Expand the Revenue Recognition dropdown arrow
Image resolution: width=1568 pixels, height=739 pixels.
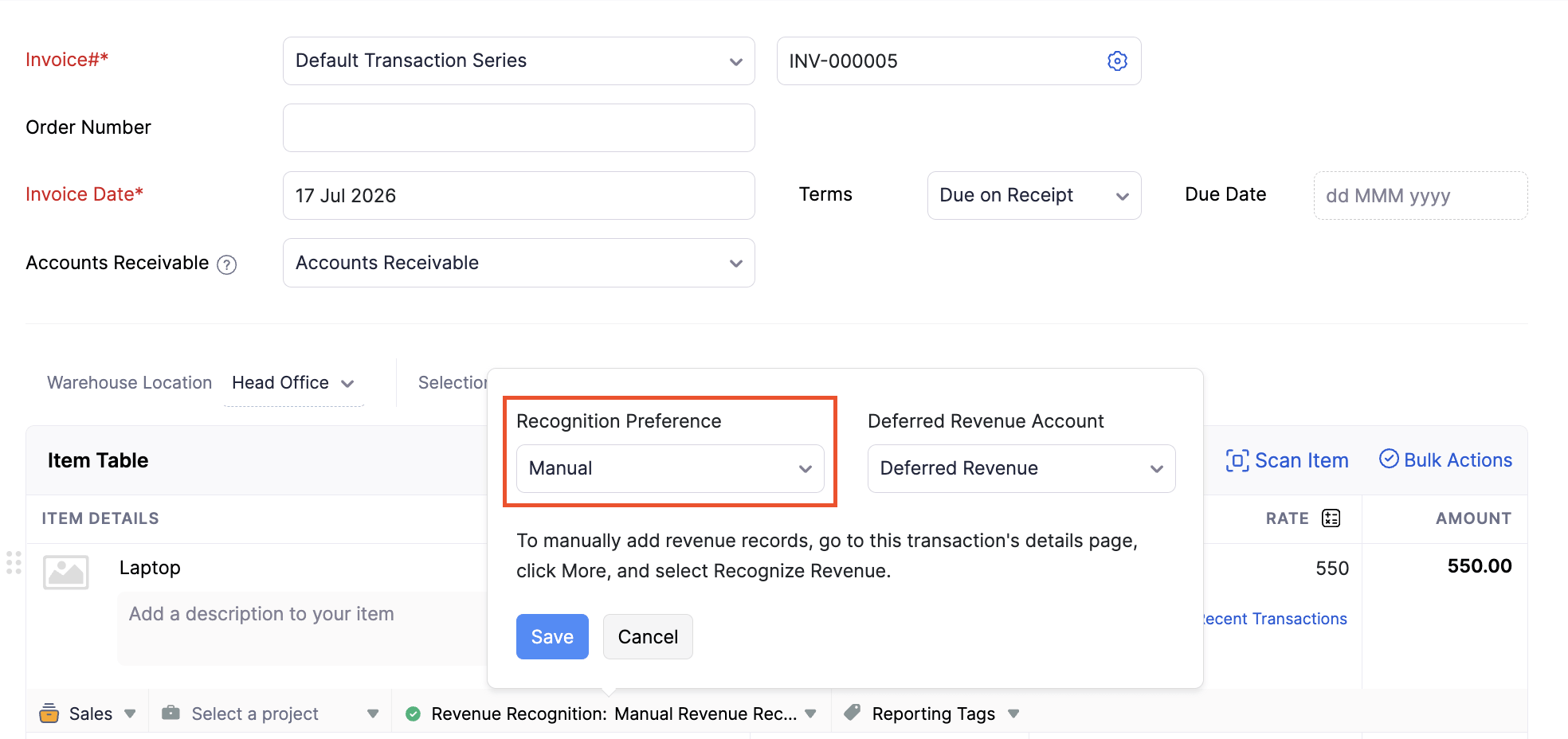811,714
